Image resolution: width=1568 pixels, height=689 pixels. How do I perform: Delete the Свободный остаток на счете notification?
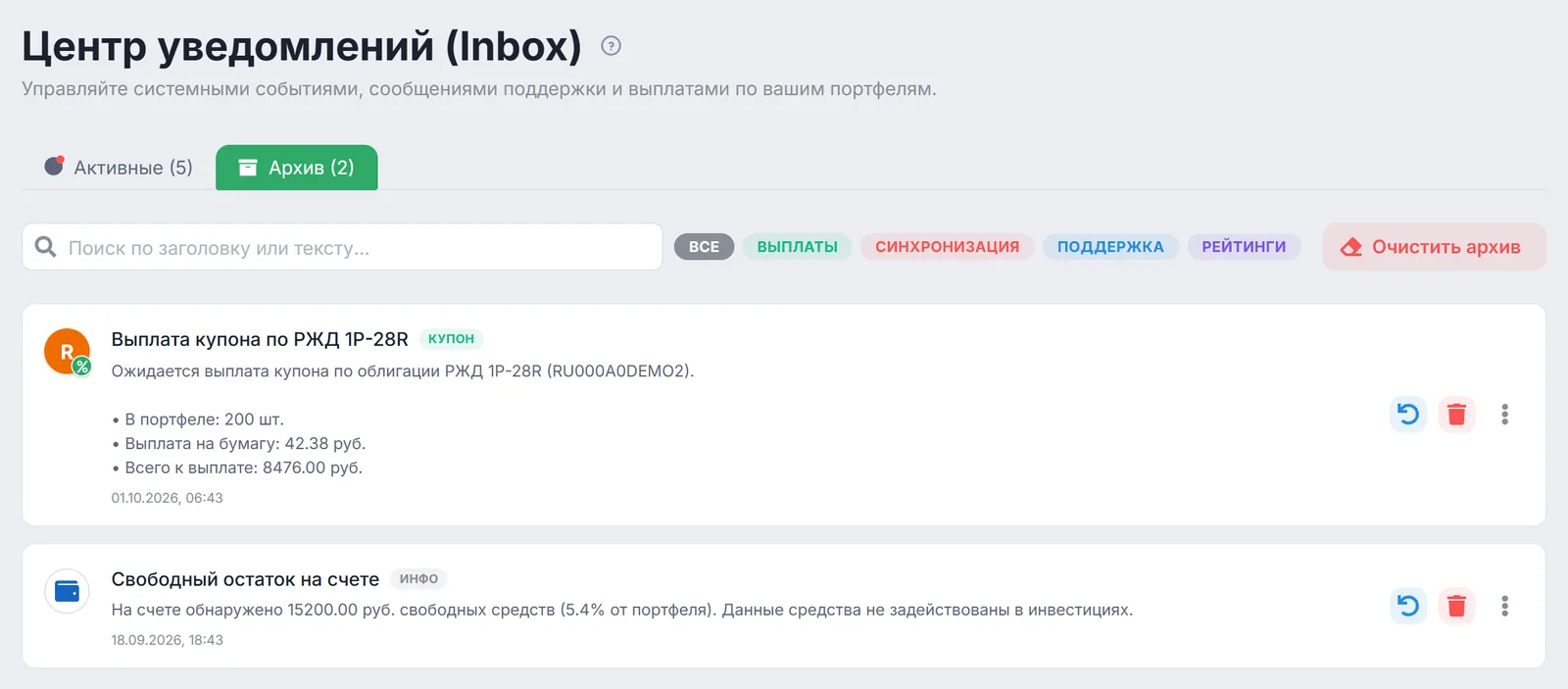tap(1456, 606)
